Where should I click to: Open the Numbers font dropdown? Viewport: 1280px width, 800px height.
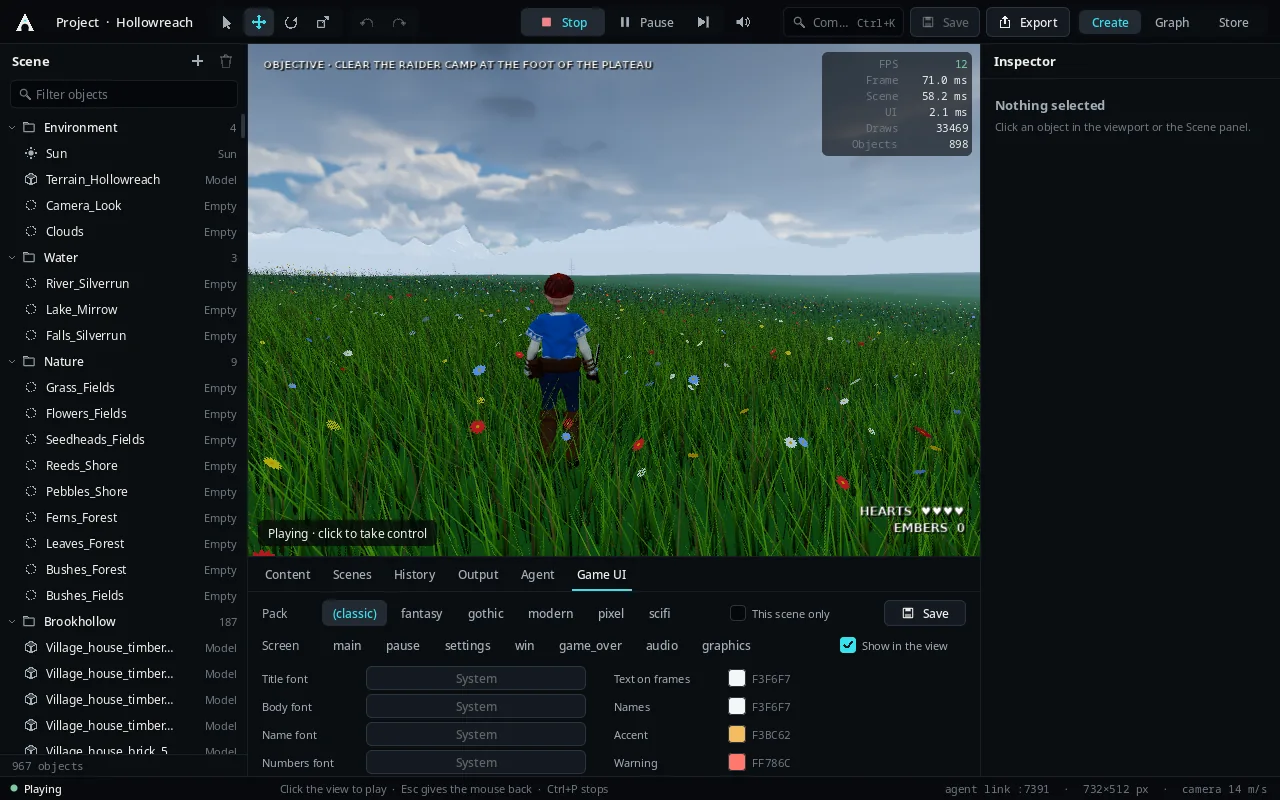pos(476,762)
